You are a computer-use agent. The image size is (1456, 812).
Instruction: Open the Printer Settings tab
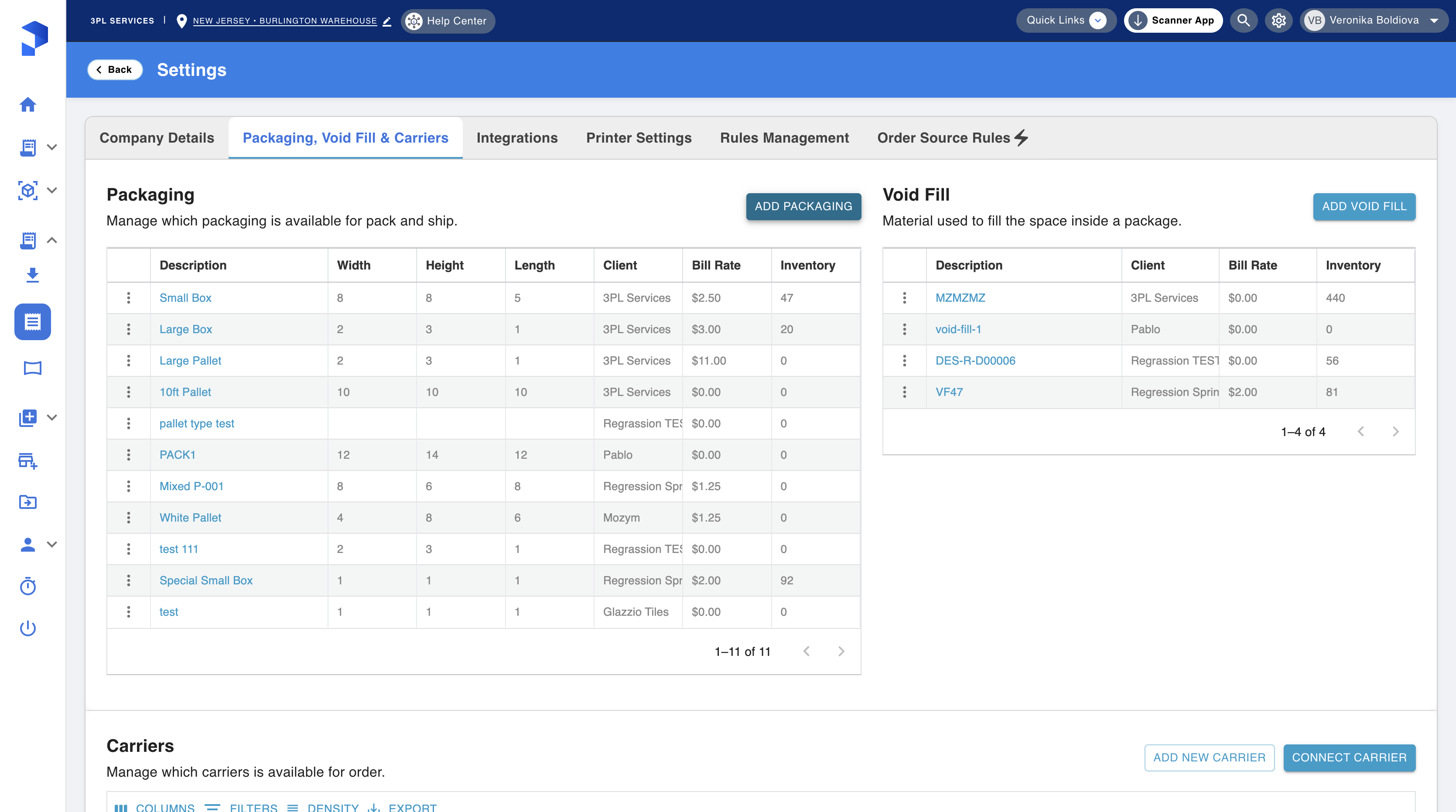click(x=639, y=138)
